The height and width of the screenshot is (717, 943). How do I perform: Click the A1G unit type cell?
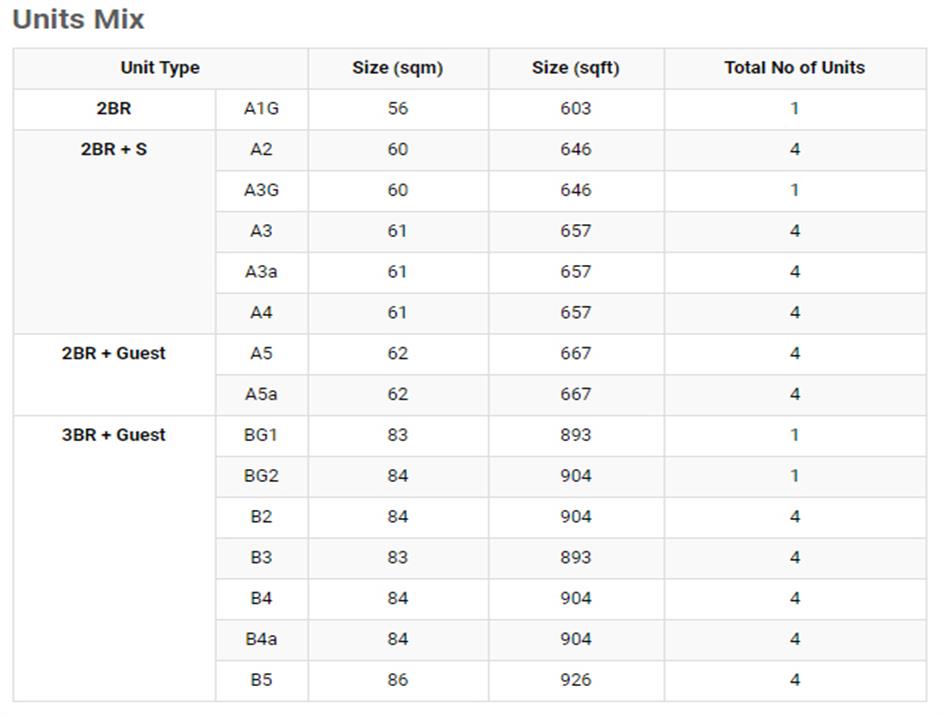(261, 109)
